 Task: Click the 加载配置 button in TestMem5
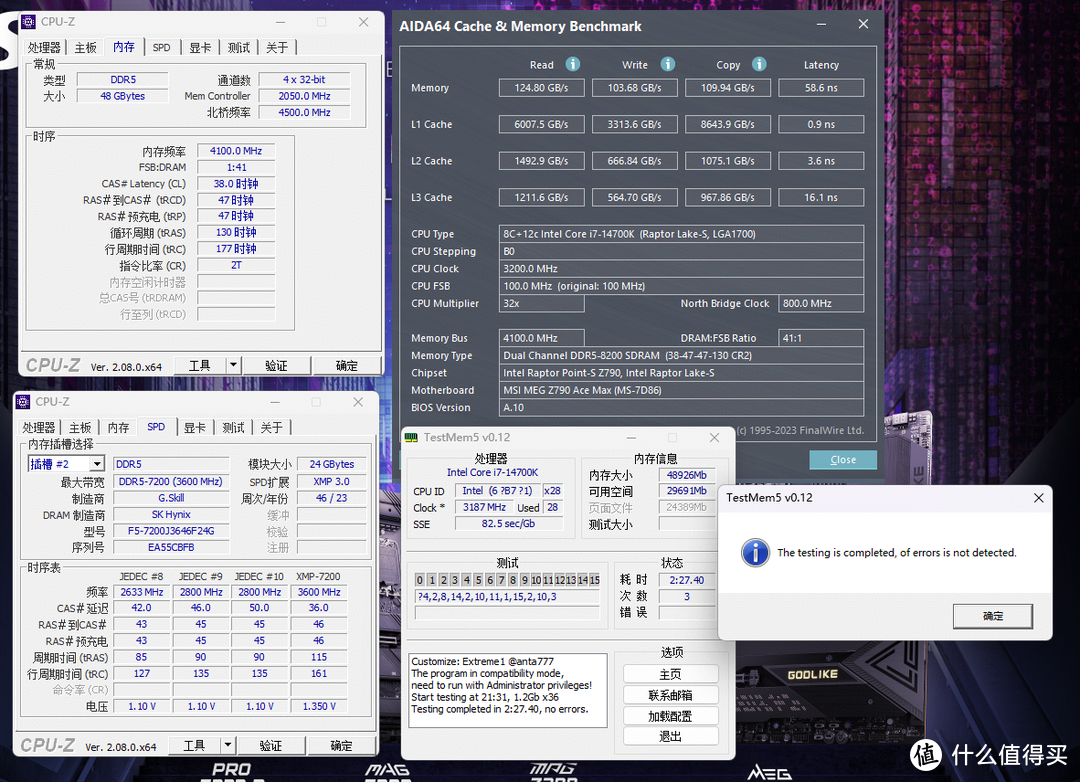tap(670, 716)
